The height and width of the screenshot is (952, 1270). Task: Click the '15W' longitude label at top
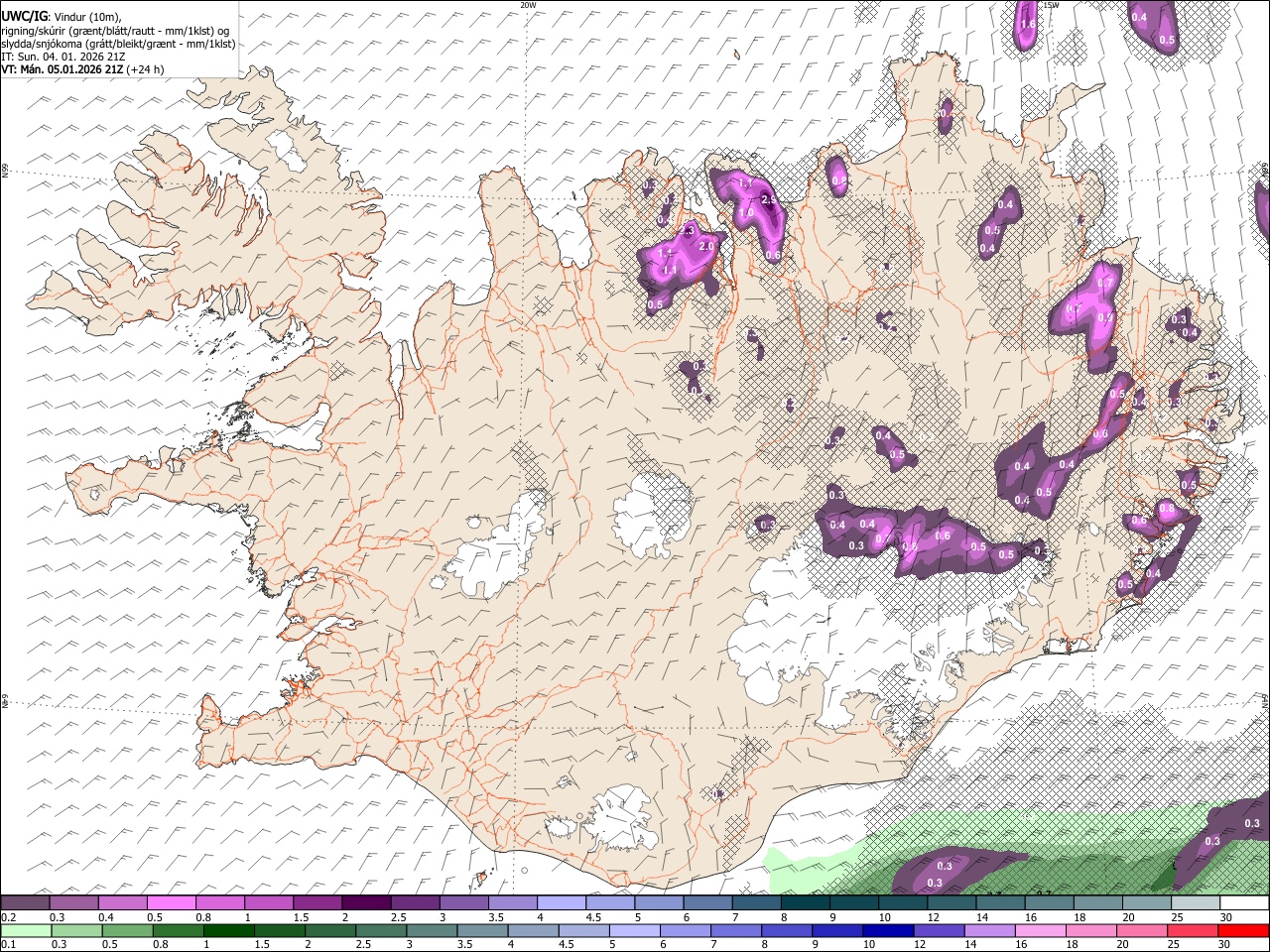[x=1052, y=5]
